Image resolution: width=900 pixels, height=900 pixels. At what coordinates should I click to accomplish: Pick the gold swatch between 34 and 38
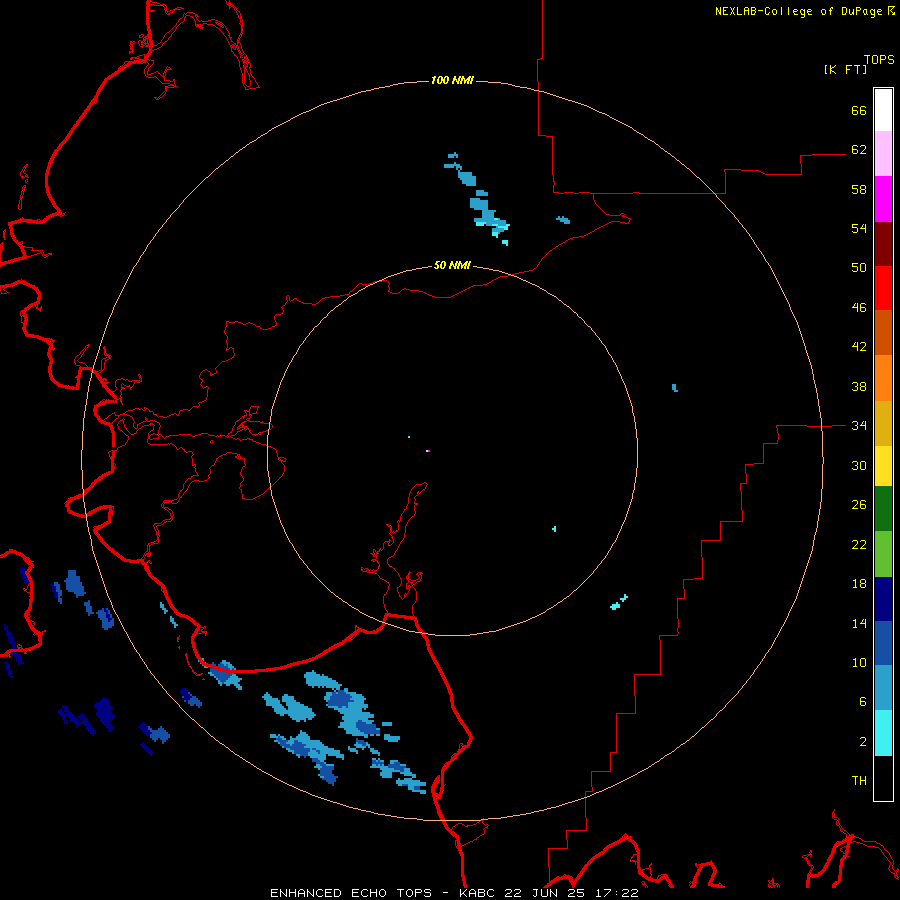pyautogui.click(x=883, y=423)
